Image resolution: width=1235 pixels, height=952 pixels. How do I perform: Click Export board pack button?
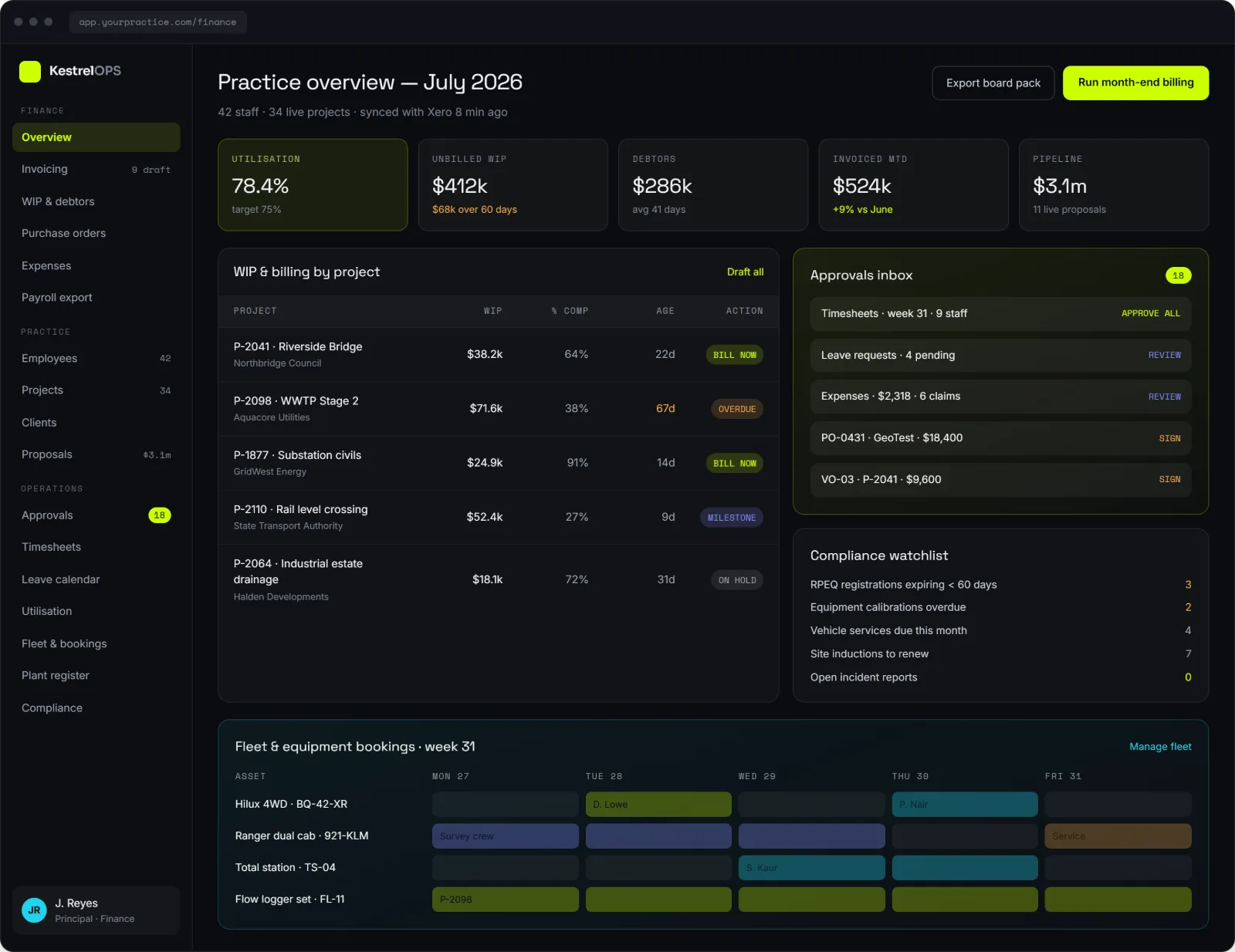[993, 83]
